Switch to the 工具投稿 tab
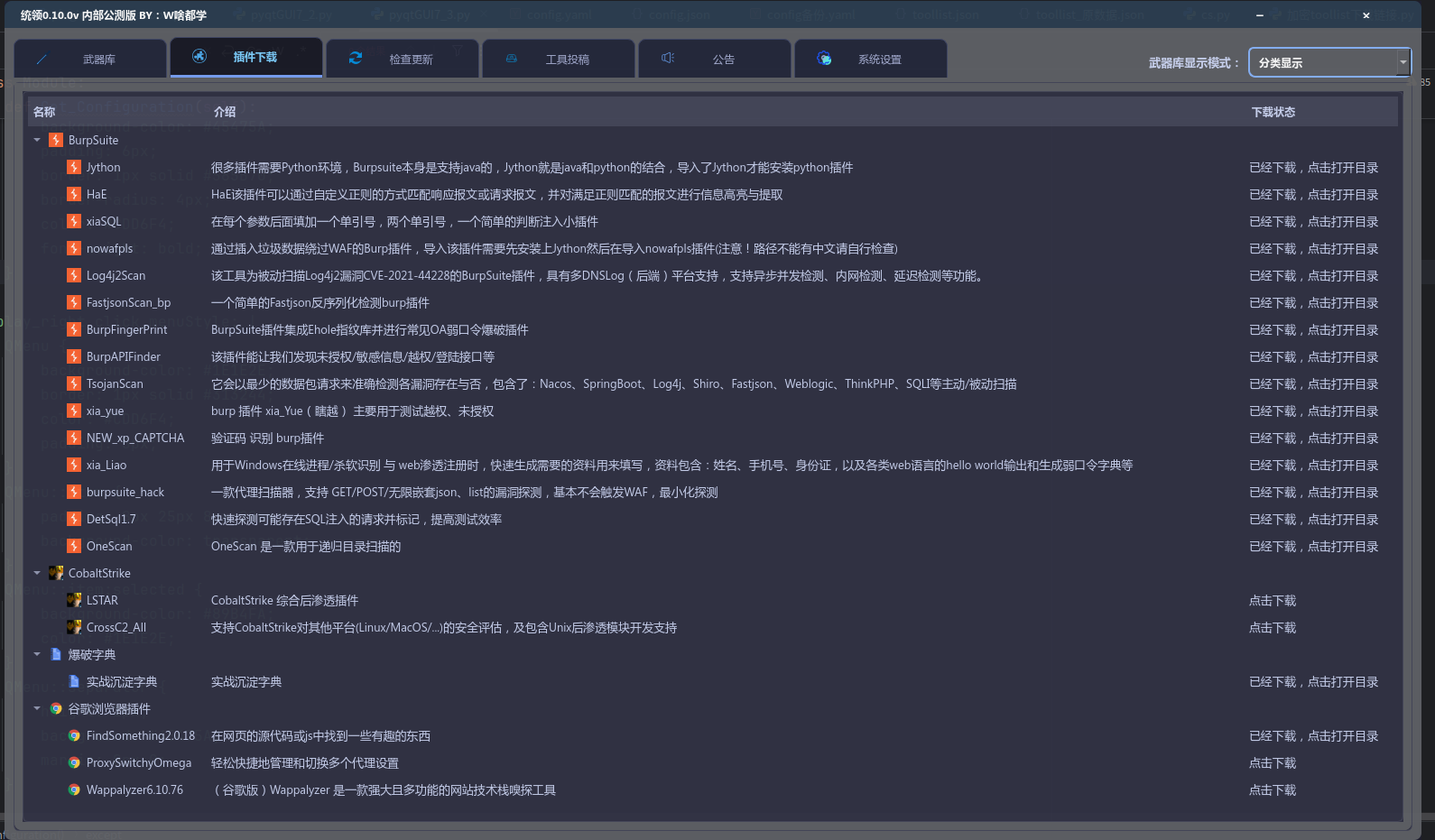This screenshot has height=840, width=1435. coord(559,59)
